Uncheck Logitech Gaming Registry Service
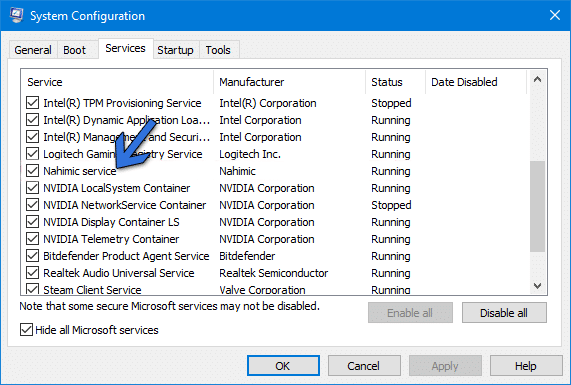Viewport: 571px width, 385px height. click(32, 154)
